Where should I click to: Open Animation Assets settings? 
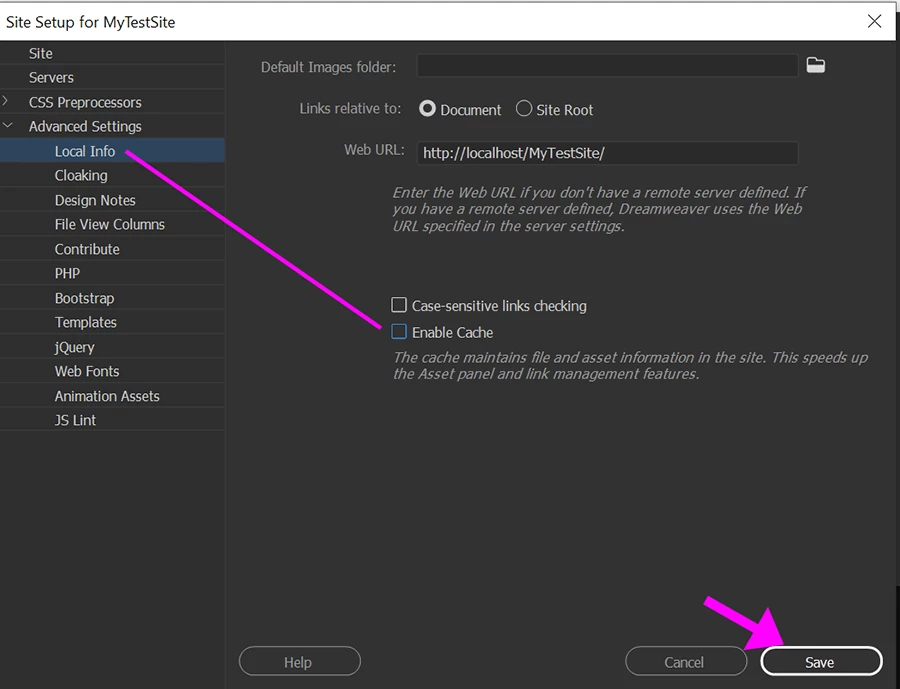[x=112, y=396]
